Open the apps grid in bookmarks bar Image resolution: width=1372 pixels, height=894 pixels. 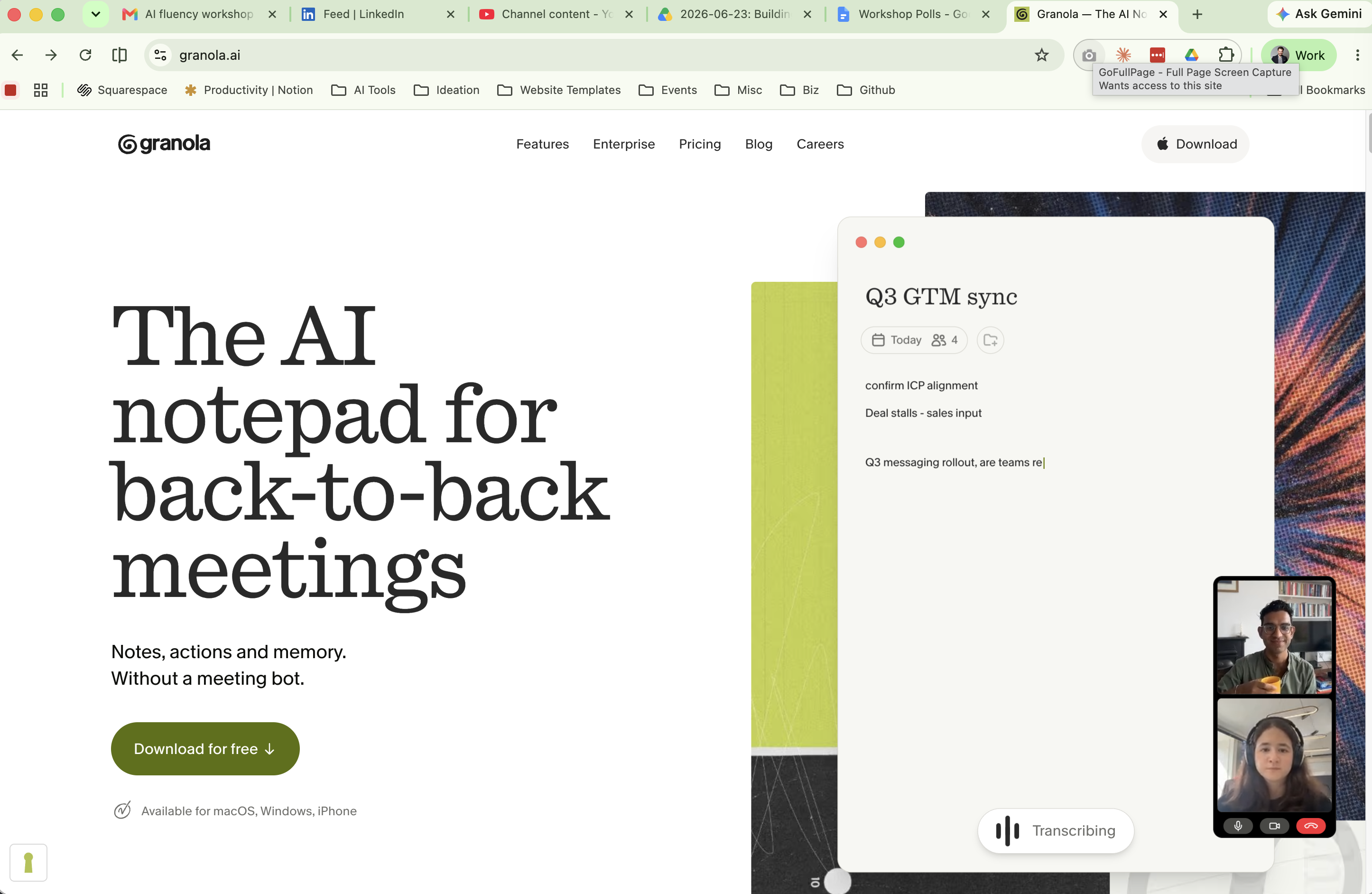point(40,90)
